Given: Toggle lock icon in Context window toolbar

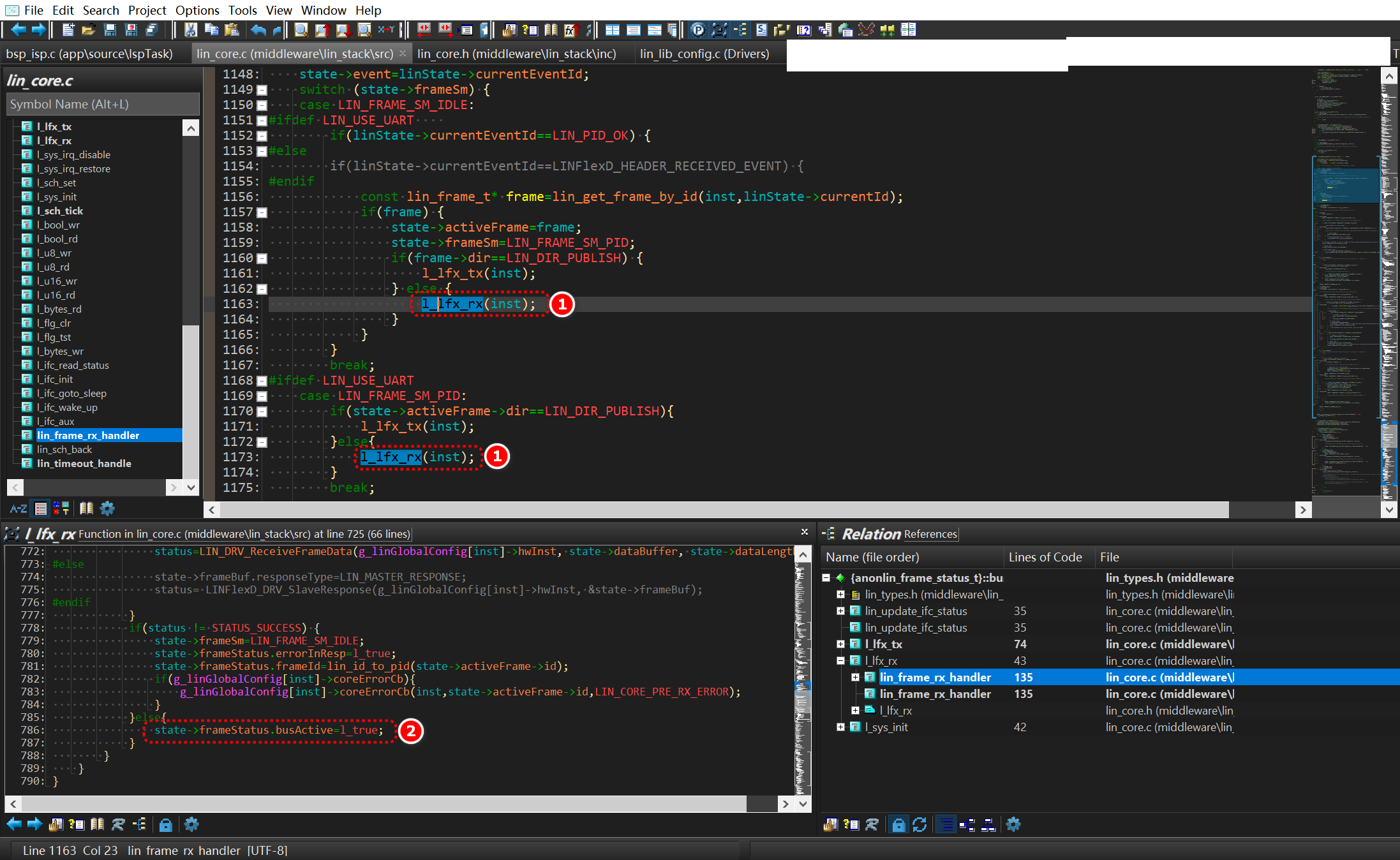Looking at the screenshot, I should pyautogui.click(x=165, y=825).
